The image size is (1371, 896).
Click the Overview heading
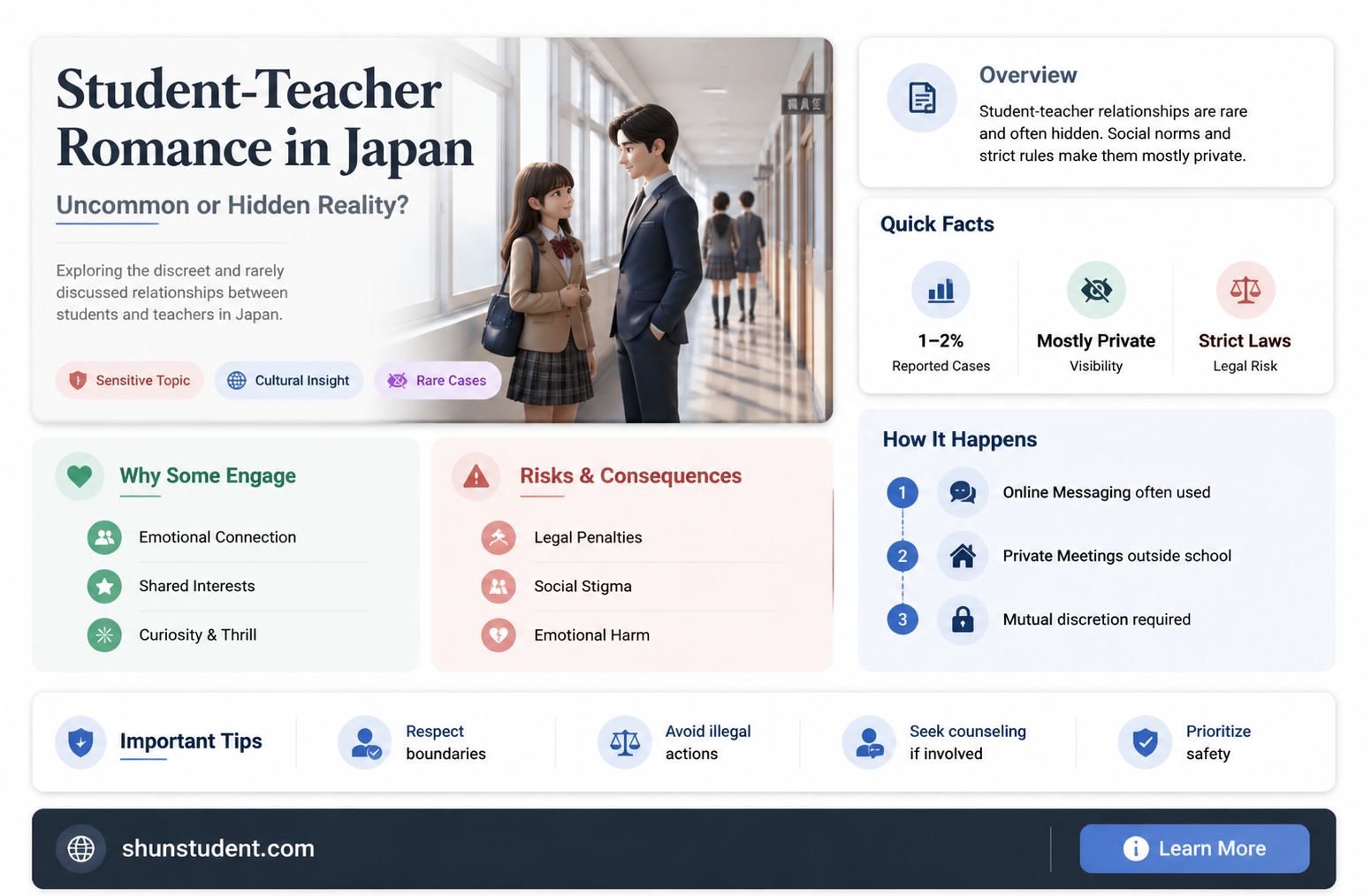click(x=1028, y=75)
